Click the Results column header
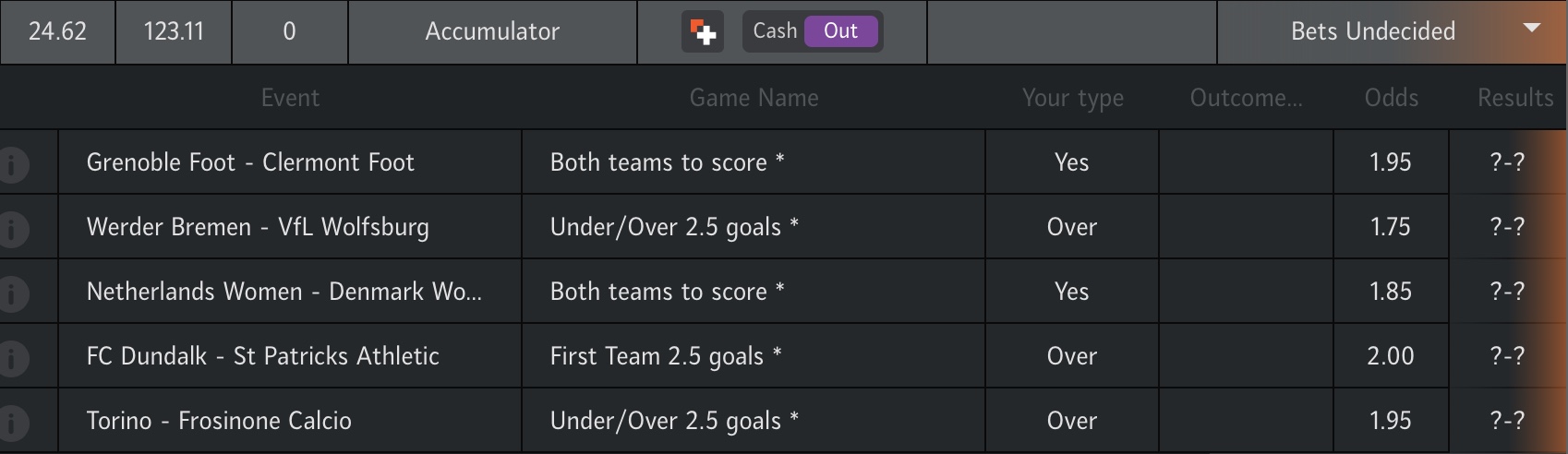Screen dimensions: 1568x454 [1514, 98]
